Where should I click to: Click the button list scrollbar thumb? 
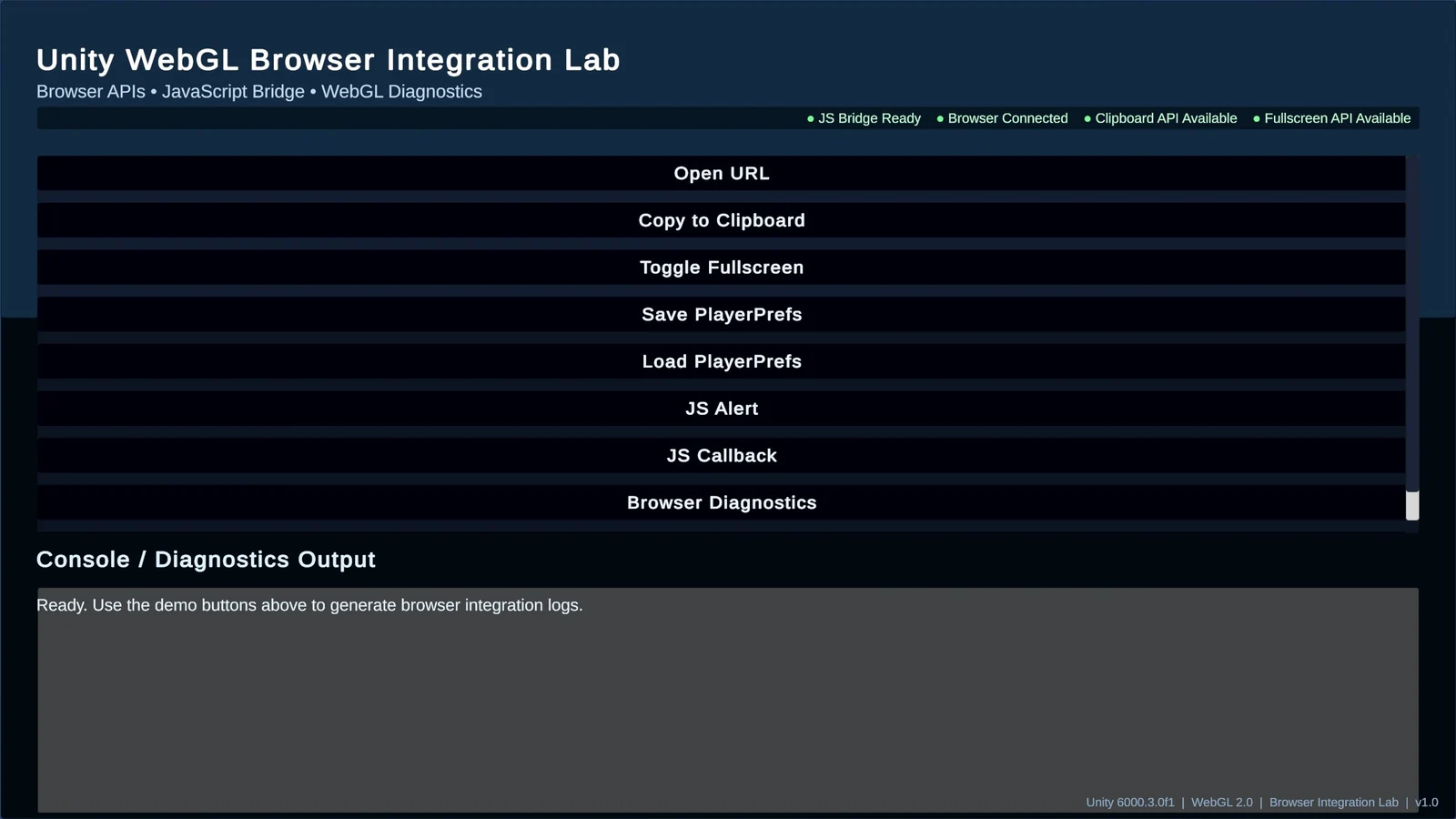coord(1412,505)
